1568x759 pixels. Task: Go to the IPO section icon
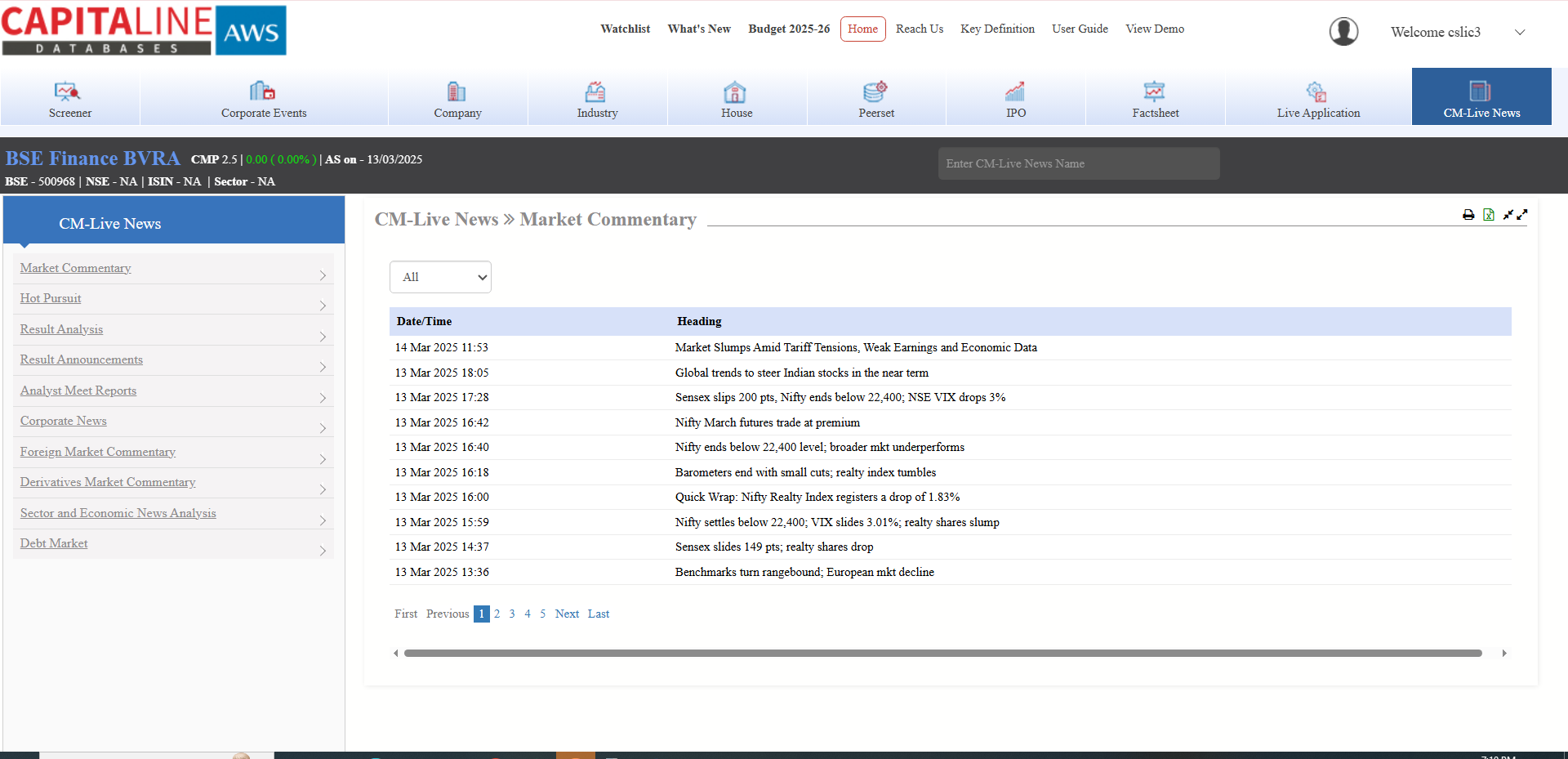click(x=1015, y=91)
